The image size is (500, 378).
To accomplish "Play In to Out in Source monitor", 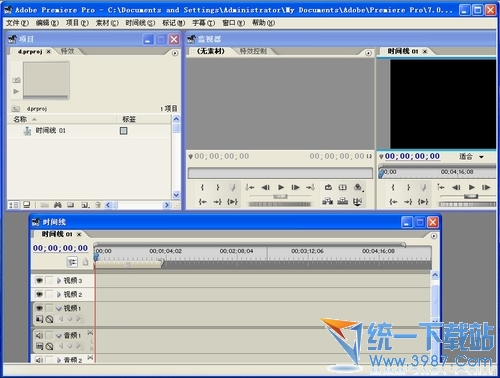I will coord(232,202).
